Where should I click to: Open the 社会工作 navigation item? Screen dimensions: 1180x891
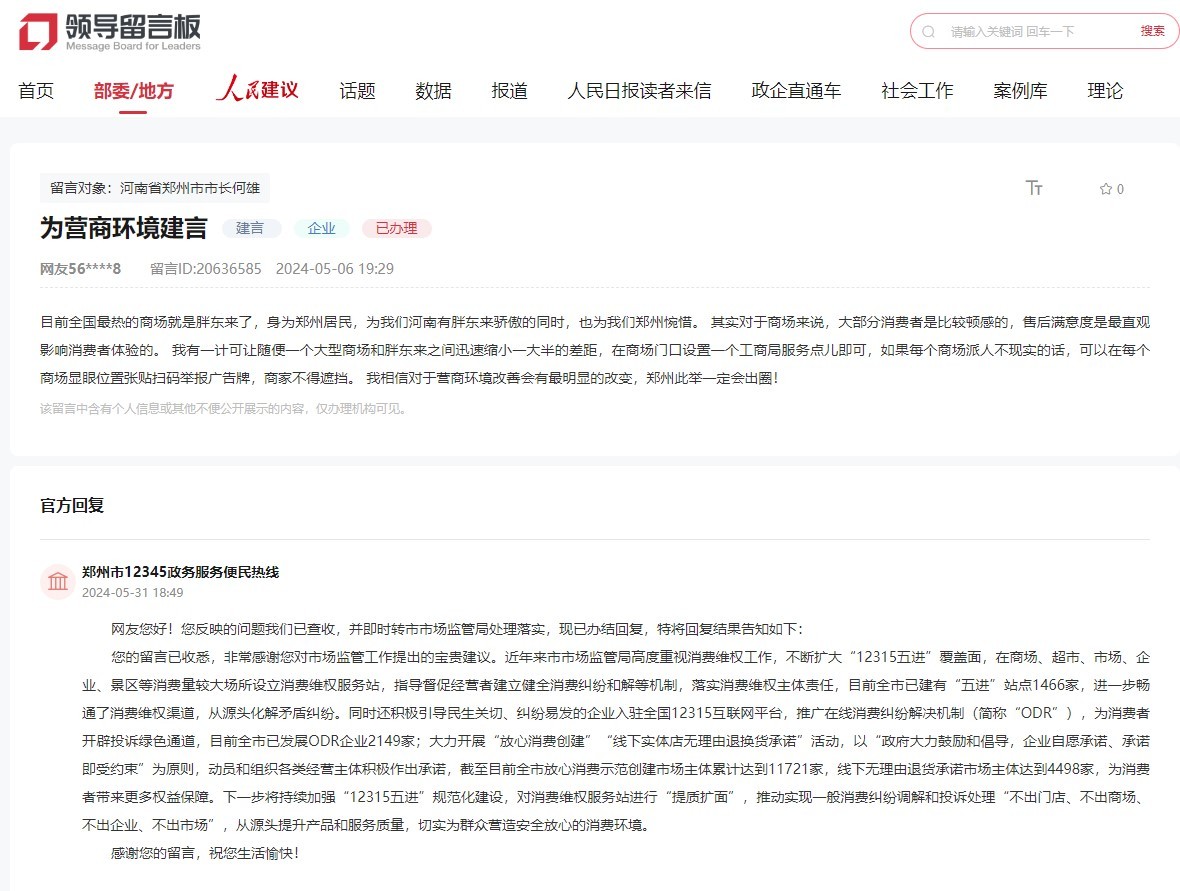tap(917, 91)
